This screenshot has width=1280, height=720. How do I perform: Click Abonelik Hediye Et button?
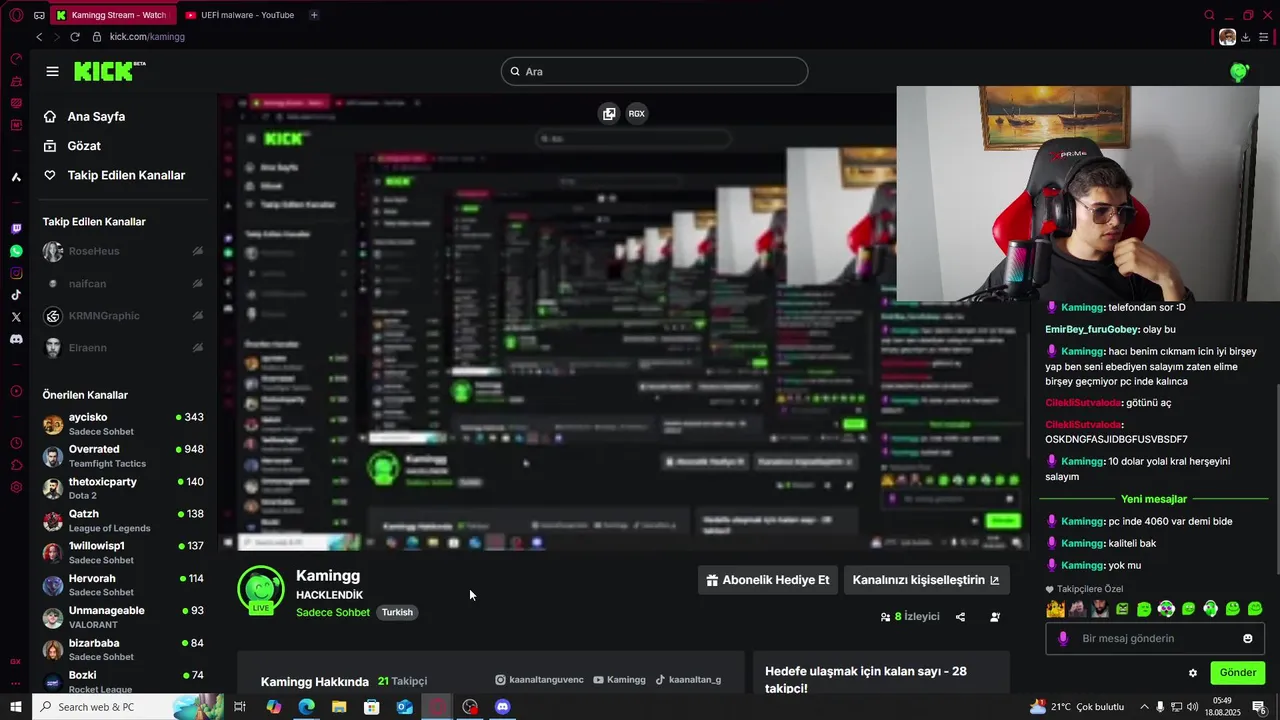768,580
